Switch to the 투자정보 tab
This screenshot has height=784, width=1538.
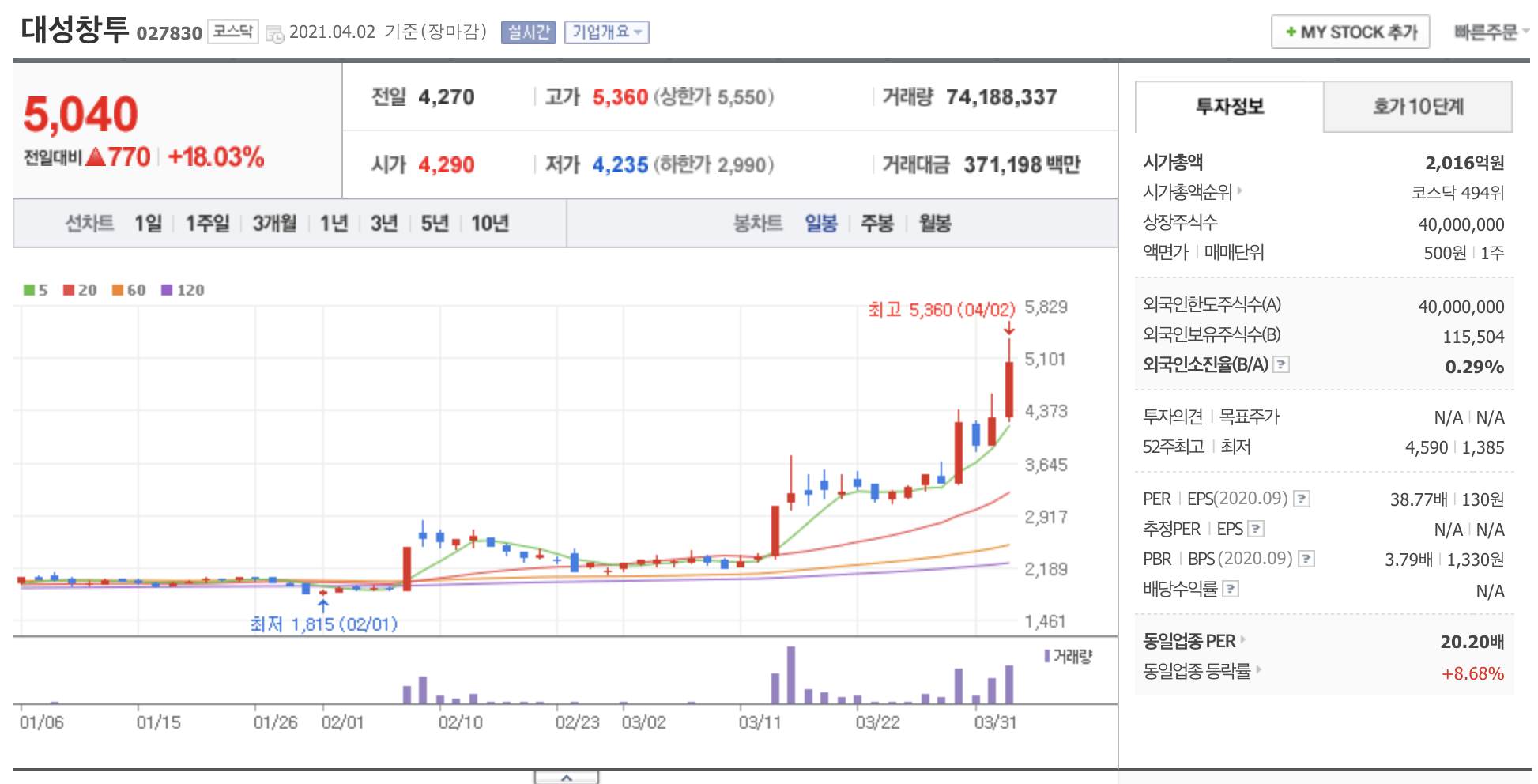point(1229,107)
